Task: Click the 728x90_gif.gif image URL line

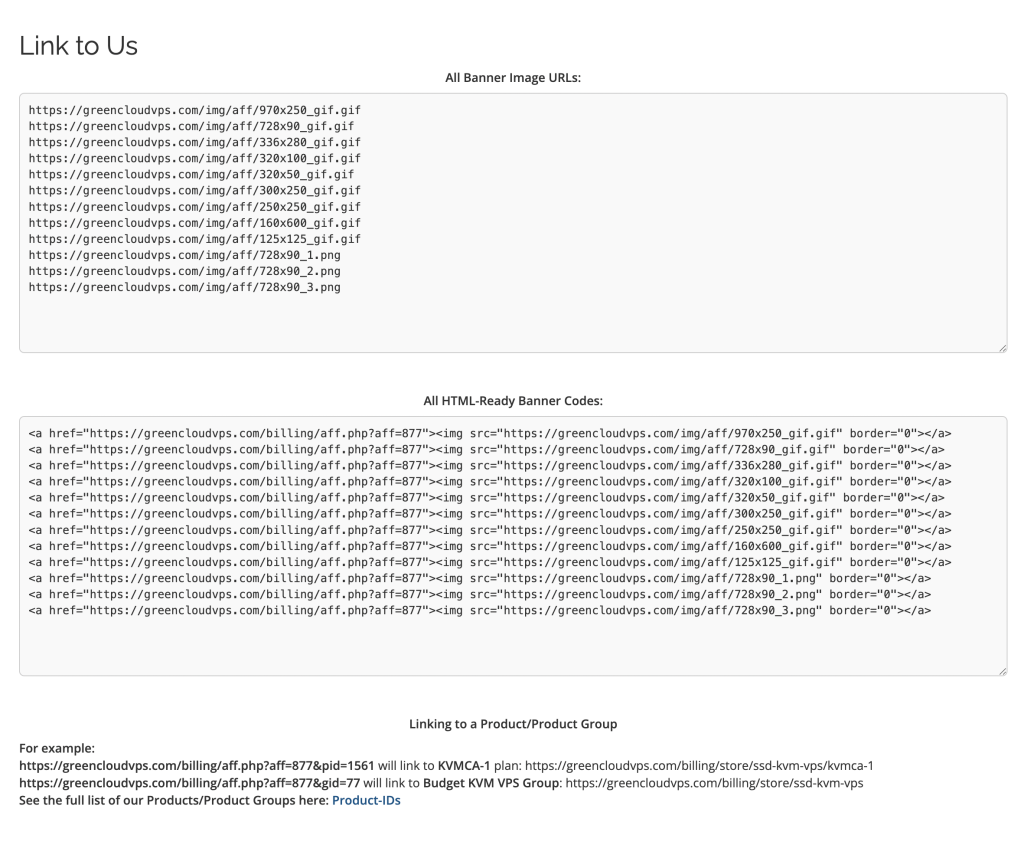Action: tap(191, 126)
